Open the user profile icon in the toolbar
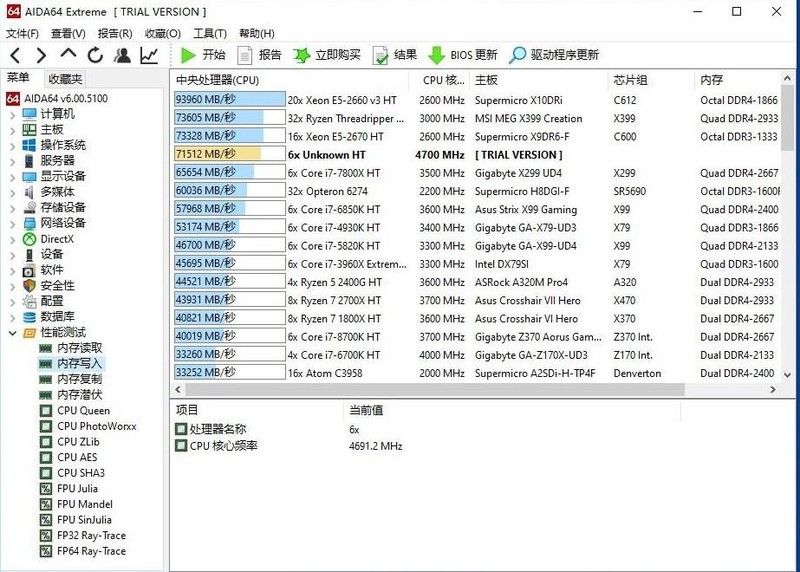The image size is (800, 572). [x=122, y=55]
